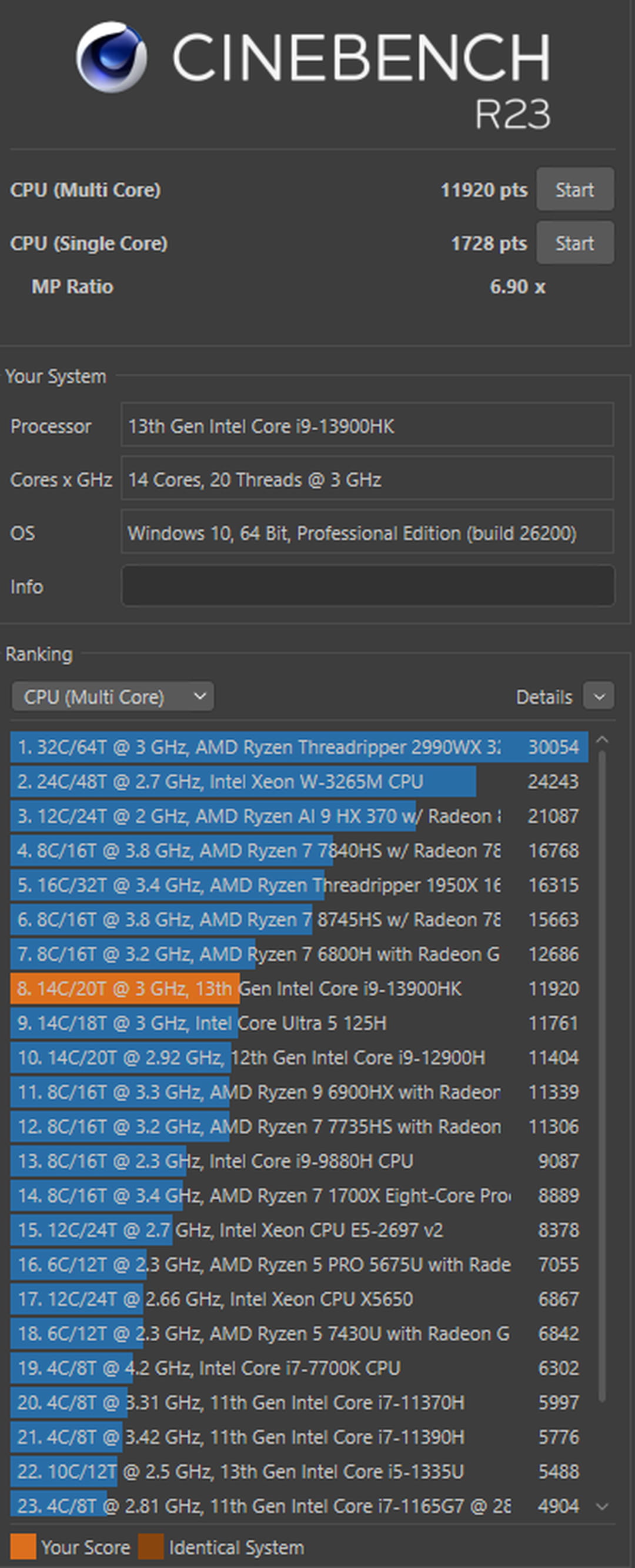Start the CPU Single Core test
The height and width of the screenshot is (1568, 635).
click(x=574, y=243)
